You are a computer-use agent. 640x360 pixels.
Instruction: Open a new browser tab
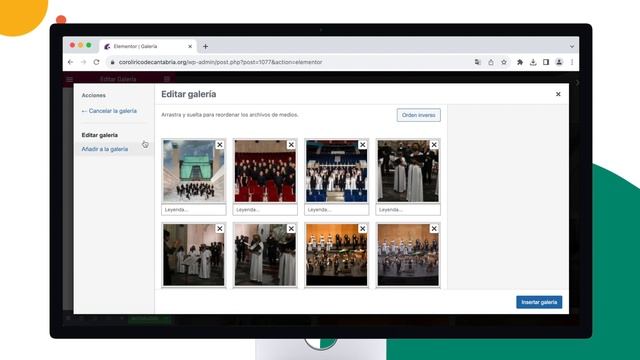pos(206,47)
